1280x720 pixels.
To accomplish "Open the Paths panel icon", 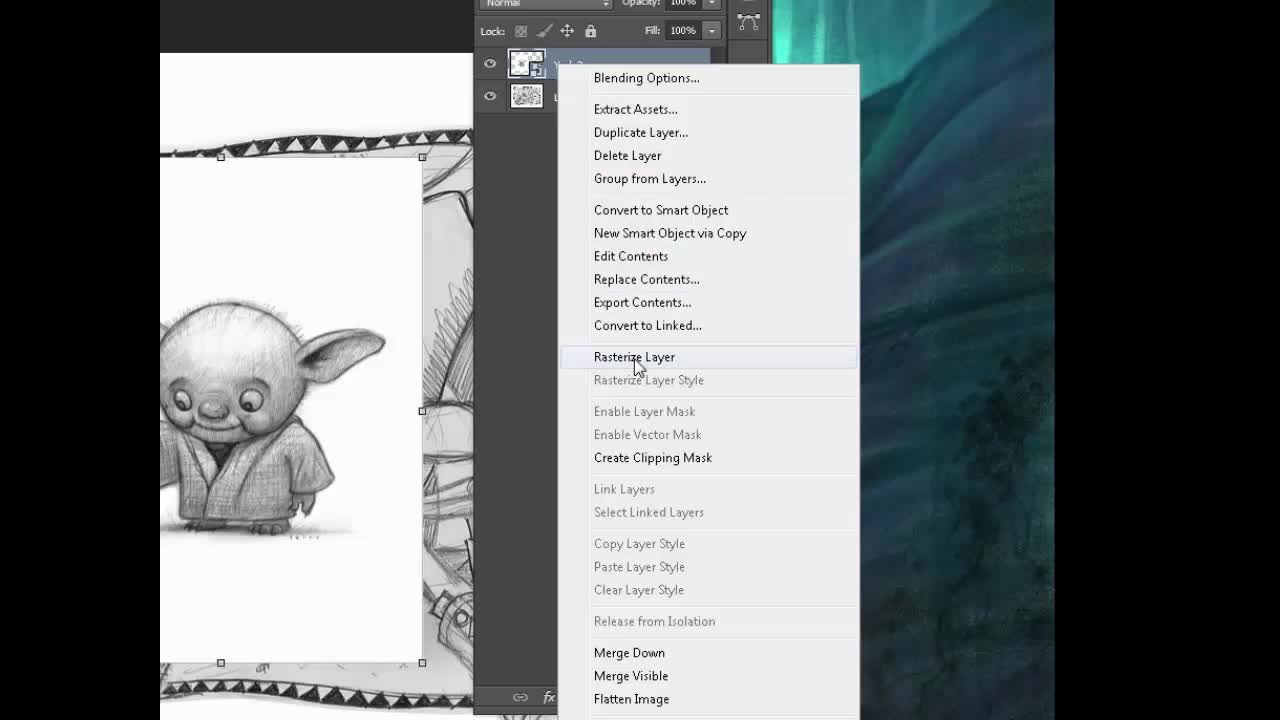I will [748, 20].
